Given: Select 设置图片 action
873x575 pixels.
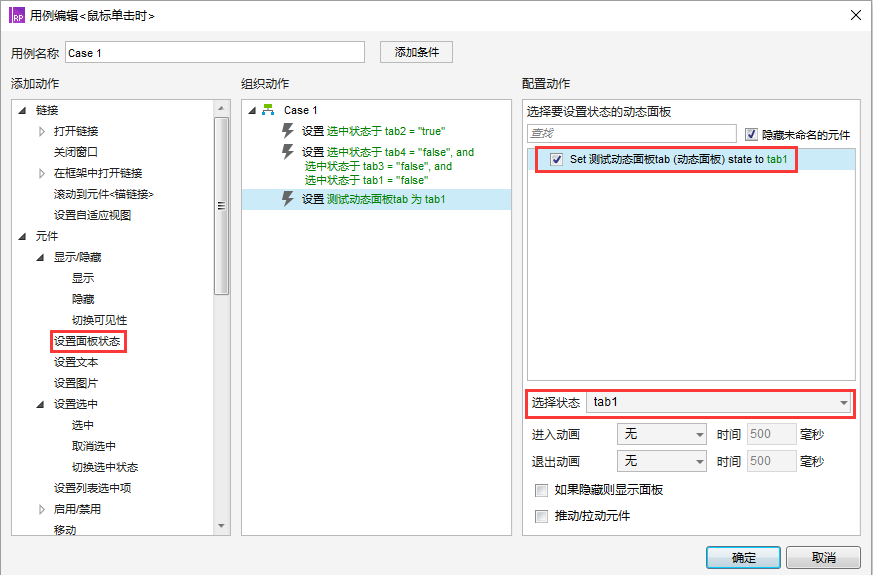Looking at the screenshot, I should tap(76, 384).
